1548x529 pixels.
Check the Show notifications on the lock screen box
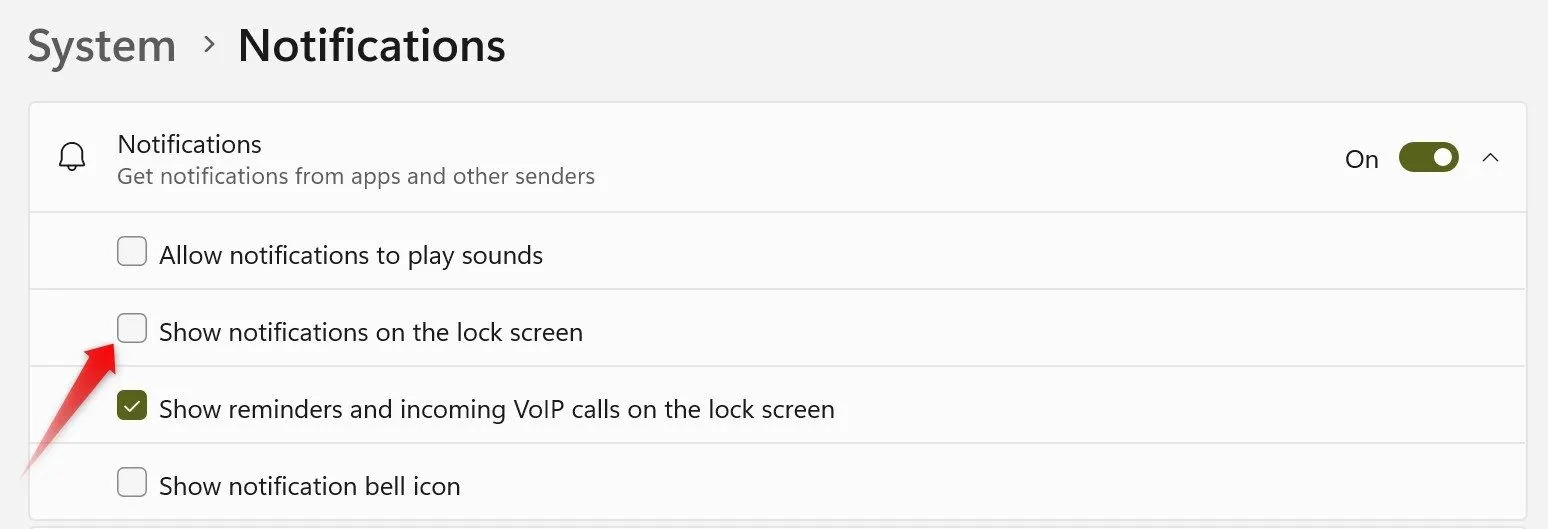pyautogui.click(x=132, y=329)
